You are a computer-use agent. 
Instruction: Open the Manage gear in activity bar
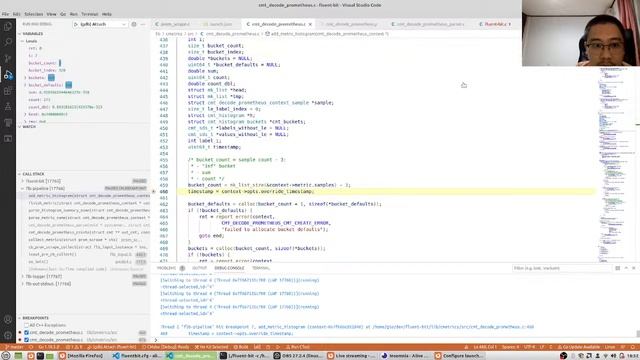pos(8,336)
